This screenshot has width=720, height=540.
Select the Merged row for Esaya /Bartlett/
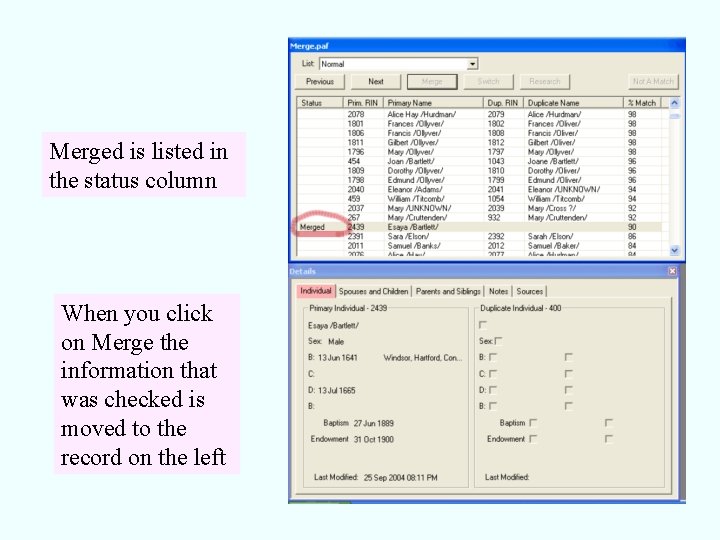[479, 227]
